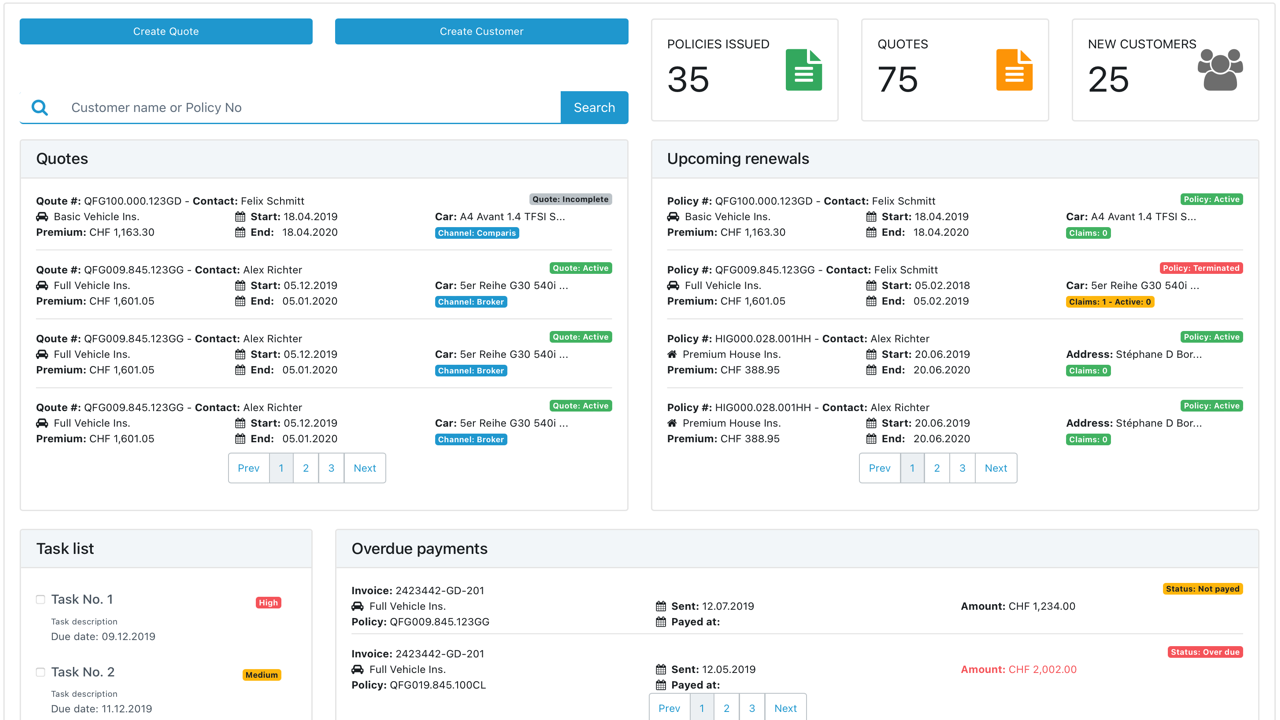This screenshot has height=720, width=1280.
Task: Click Prev in Upcoming renewals pagination
Action: click(880, 468)
